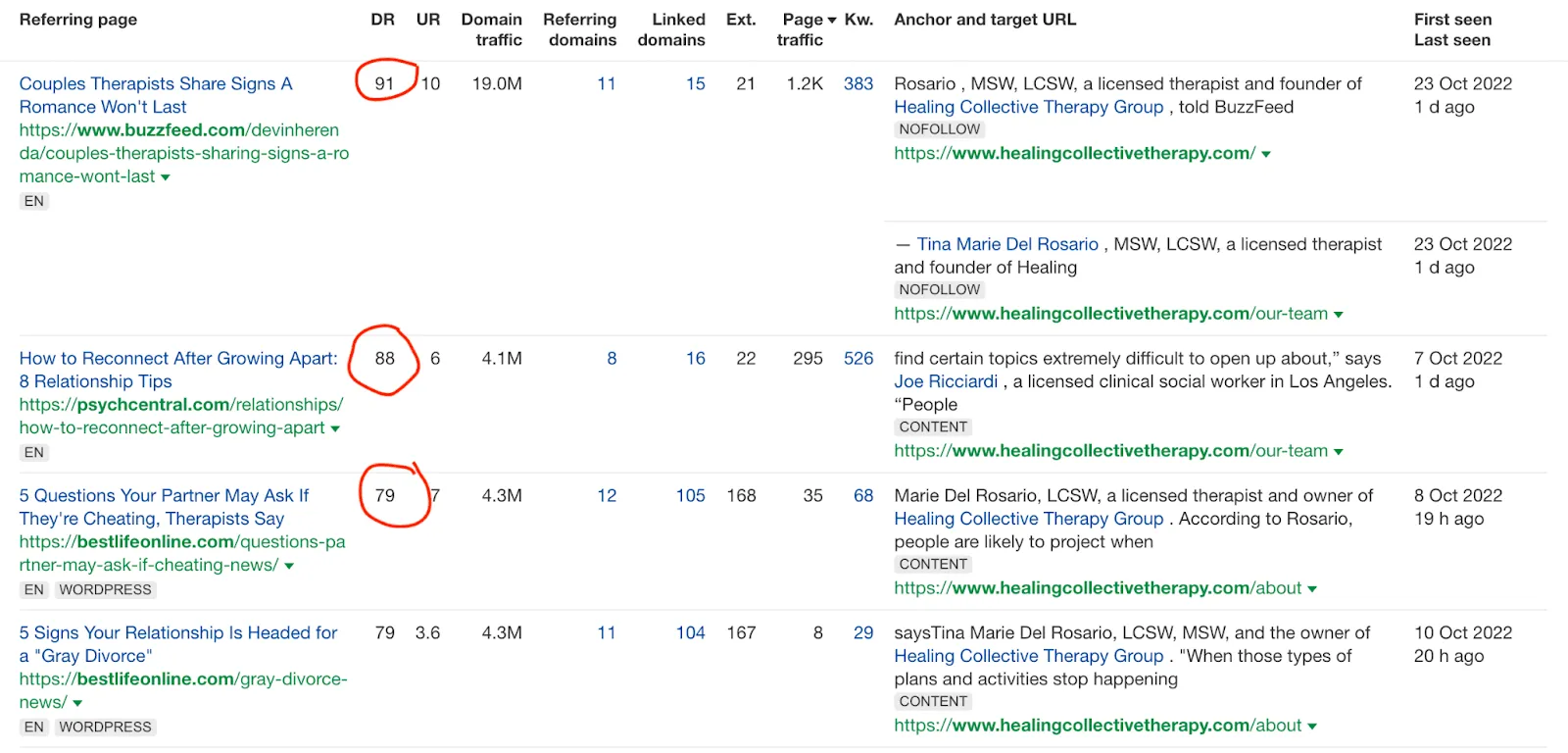Viewport: 1568px width, 753px height.
Task: Click the 'First seen' column header
Action: [x=1451, y=20]
